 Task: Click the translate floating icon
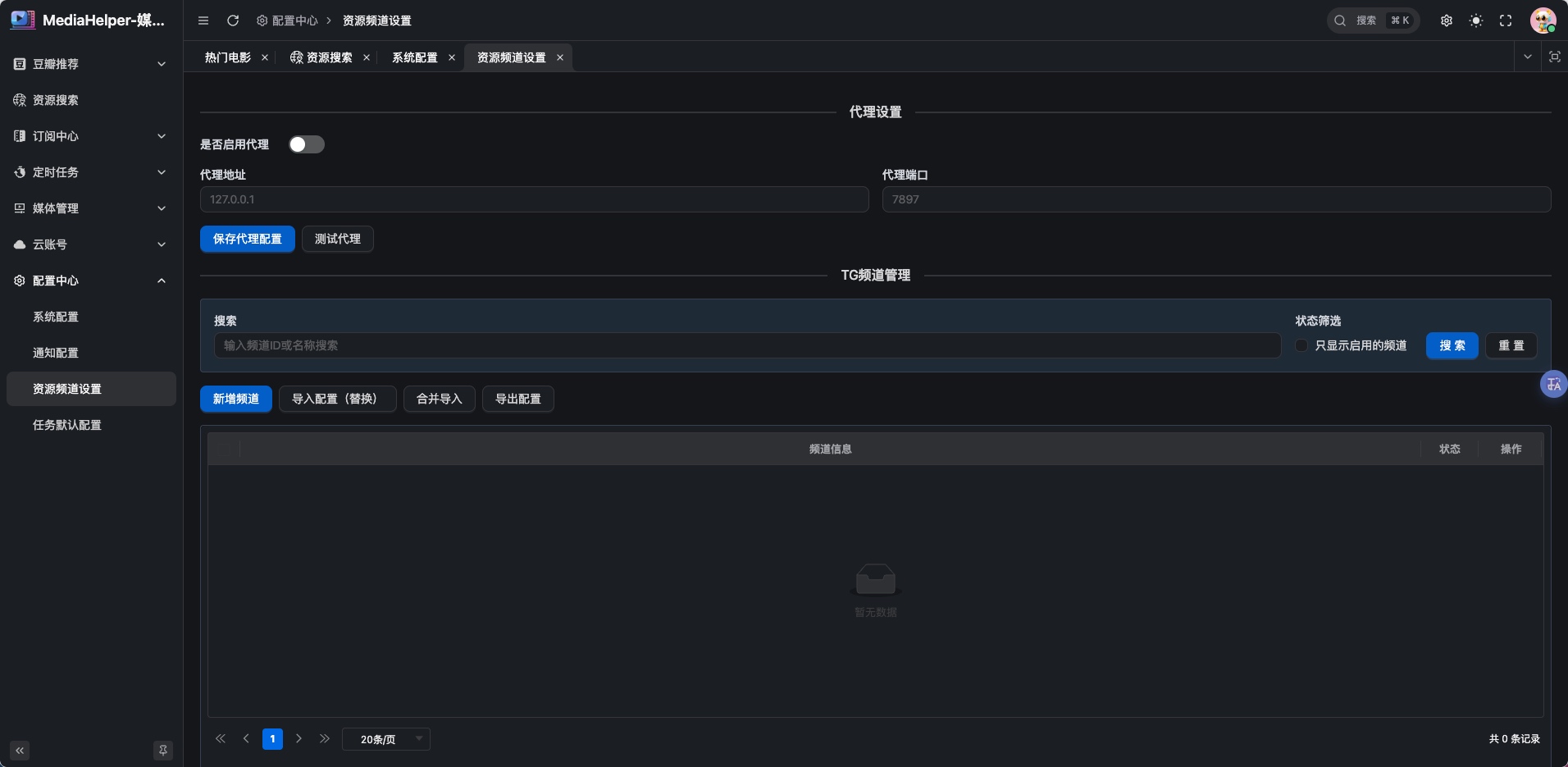coord(1554,384)
